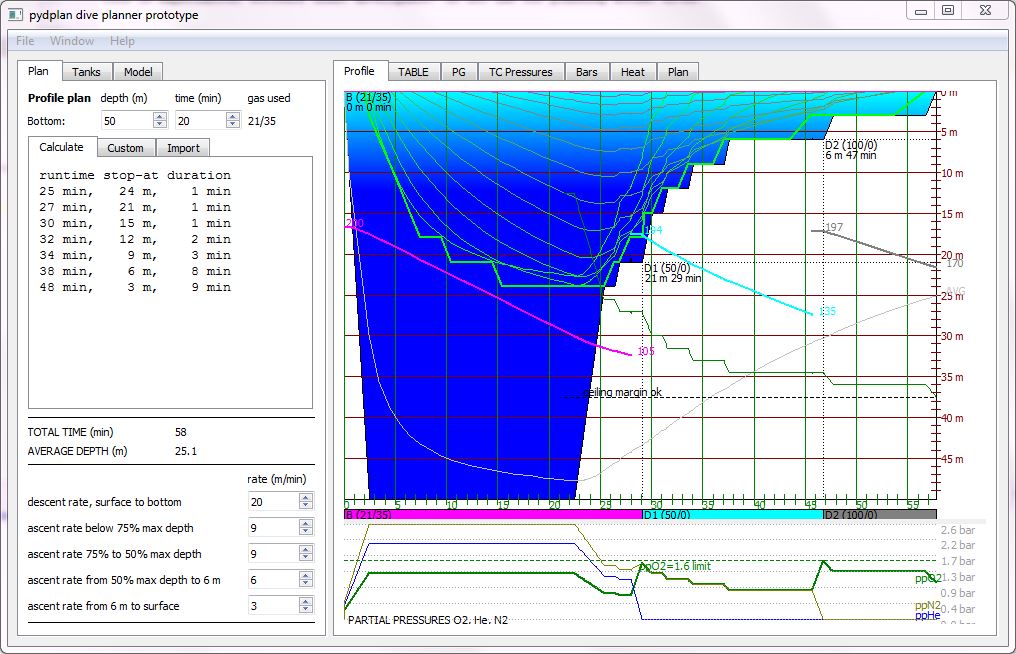
Task: Decrease the bottom depth with down arrow
Action: [160, 124]
